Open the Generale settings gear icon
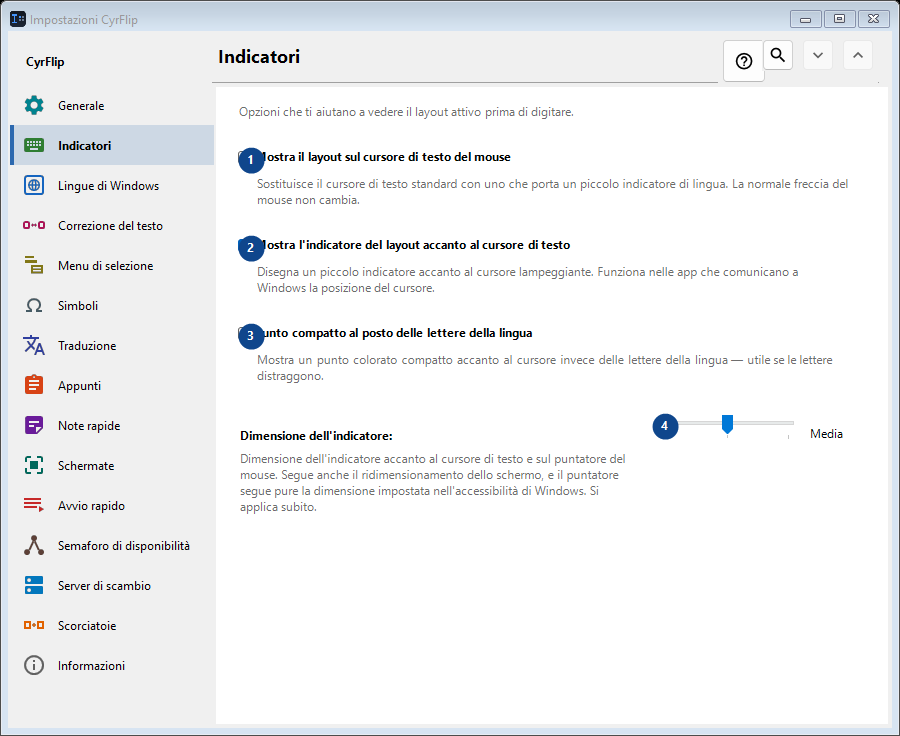The height and width of the screenshot is (736, 900). [x=34, y=106]
